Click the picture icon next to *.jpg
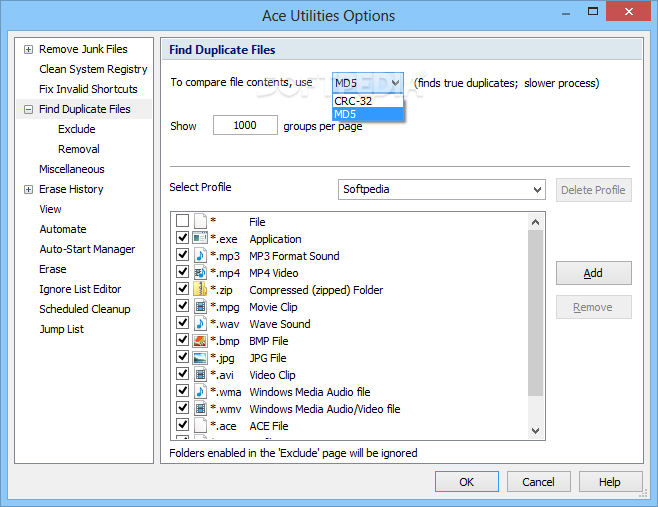The image size is (658, 507). pyautogui.click(x=200, y=357)
